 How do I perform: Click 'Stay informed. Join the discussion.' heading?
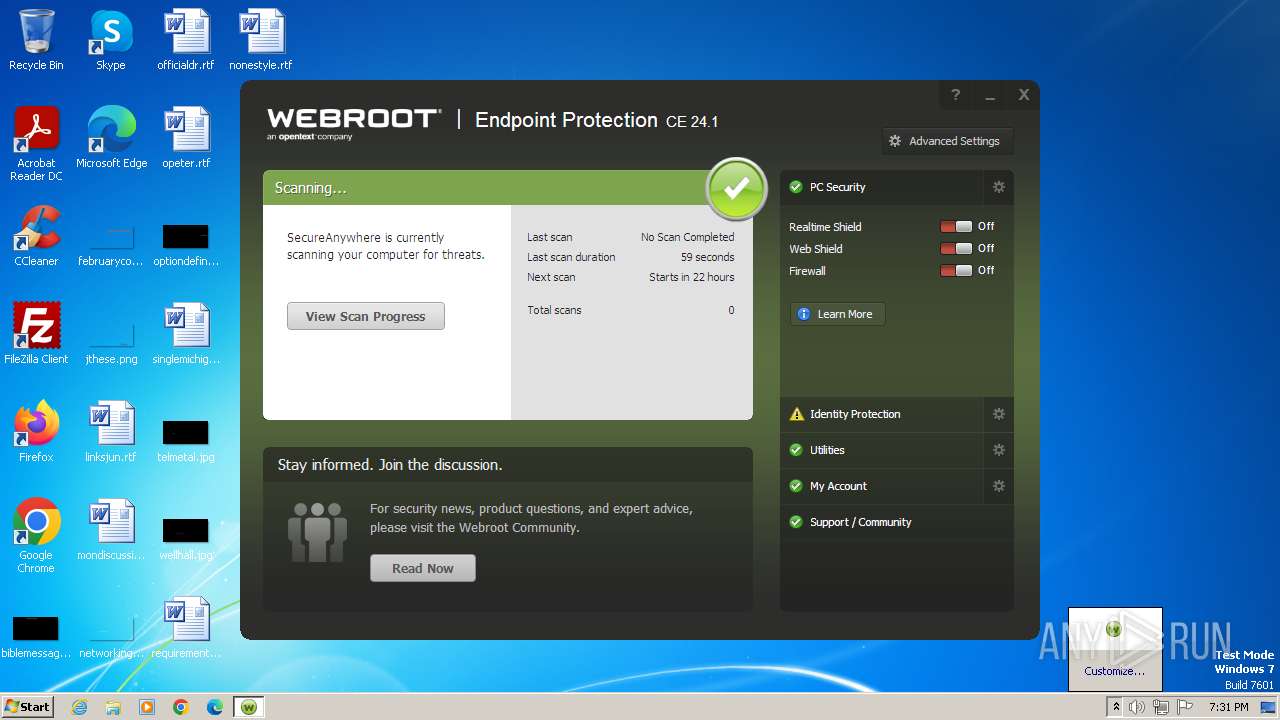click(x=390, y=465)
